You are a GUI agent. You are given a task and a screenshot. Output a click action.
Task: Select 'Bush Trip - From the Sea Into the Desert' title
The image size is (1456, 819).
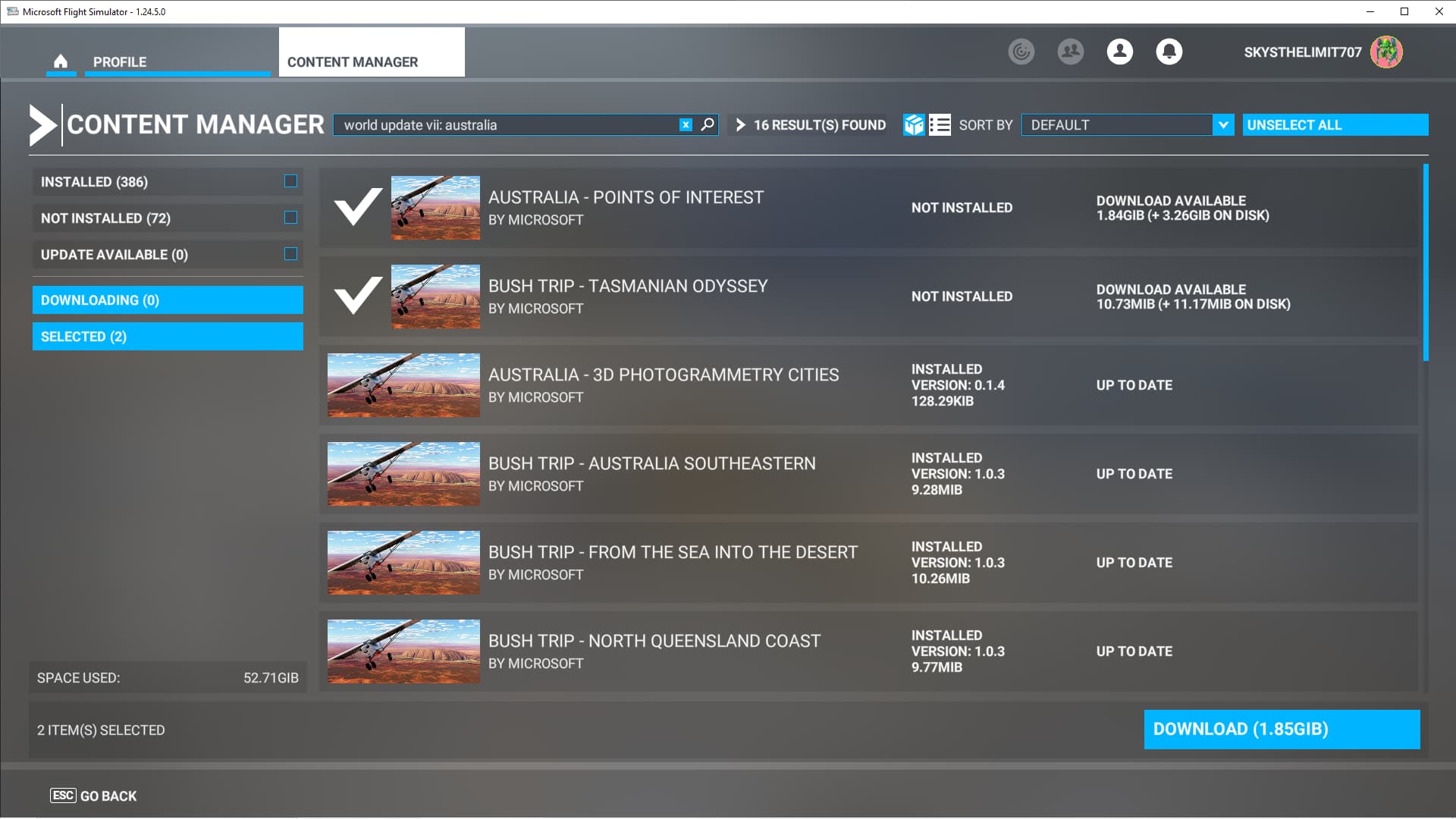(x=673, y=552)
